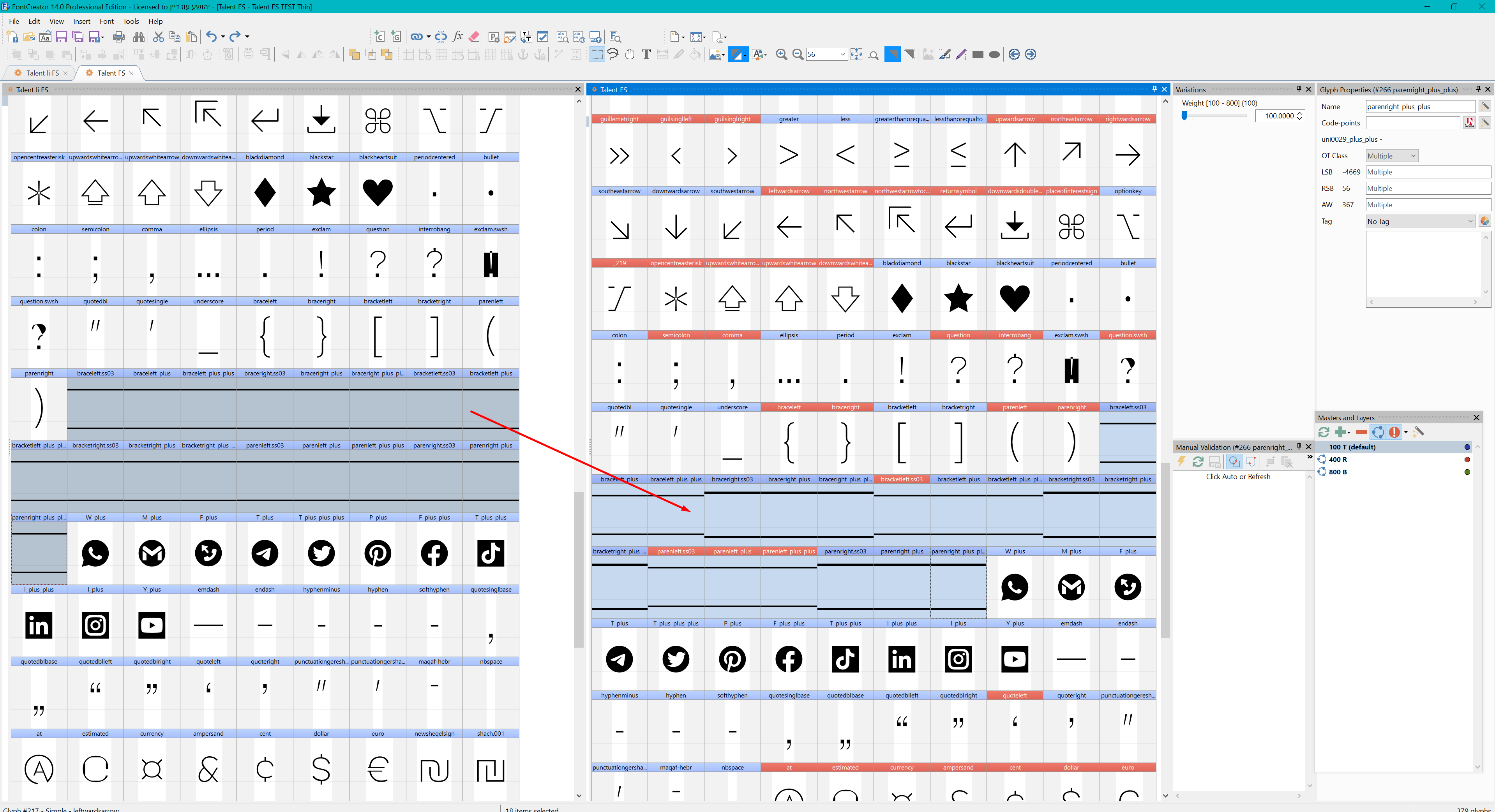Click Refresh icon in Masters and Layers
Image resolution: width=1495 pixels, height=812 pixels.
tap(1324, 432)
